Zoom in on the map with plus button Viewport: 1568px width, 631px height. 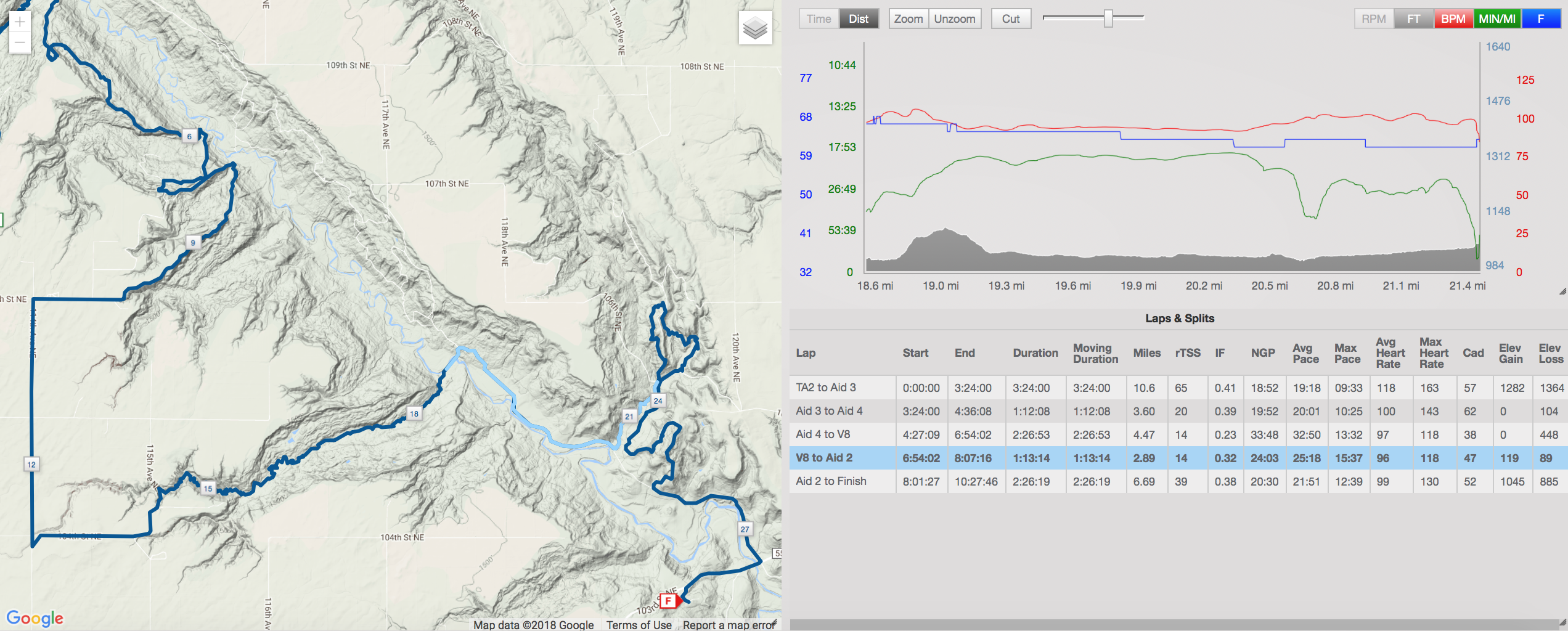click(20, 22)
